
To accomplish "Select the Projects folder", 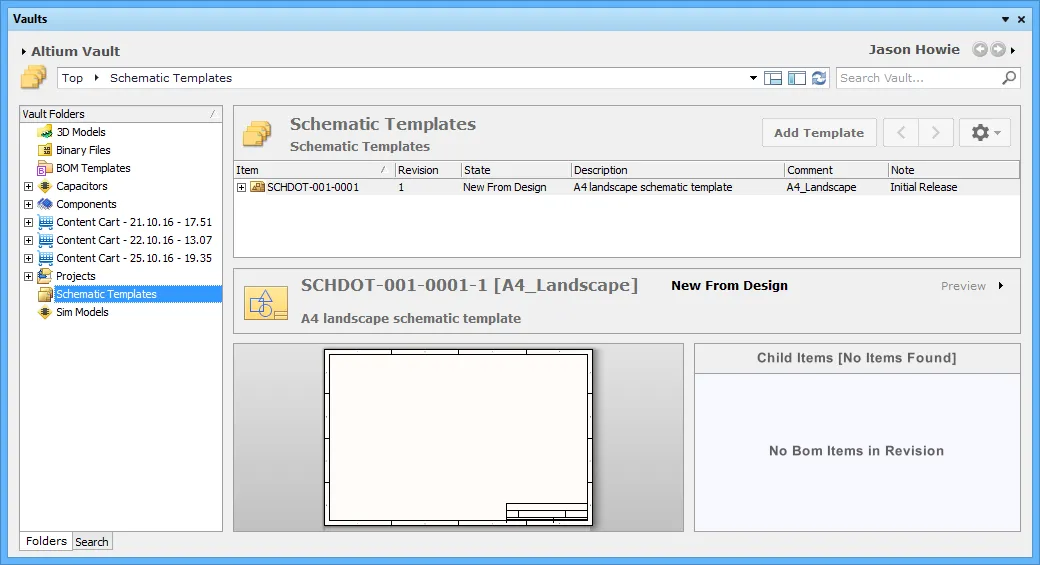I will pyautogui.click(x=76, y=275).
